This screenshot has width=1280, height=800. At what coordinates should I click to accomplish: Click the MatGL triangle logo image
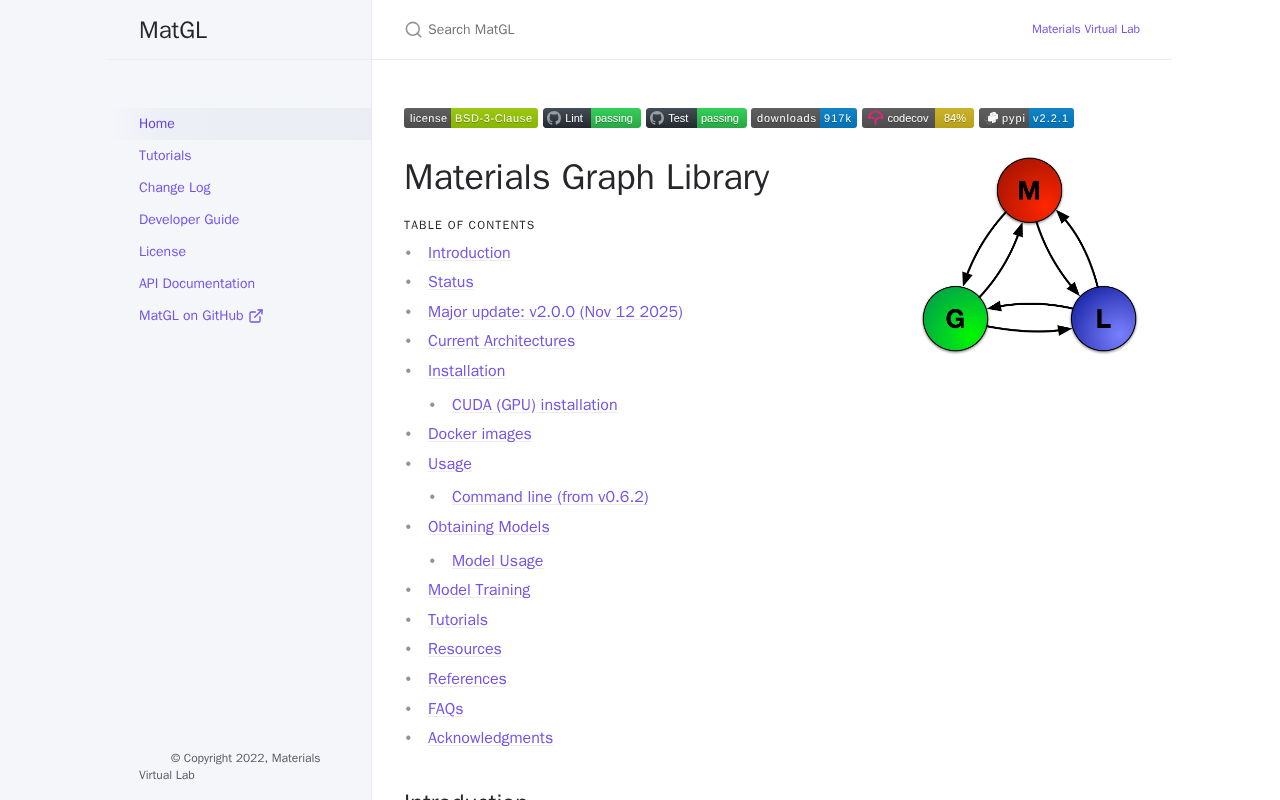pos(1029,255)
